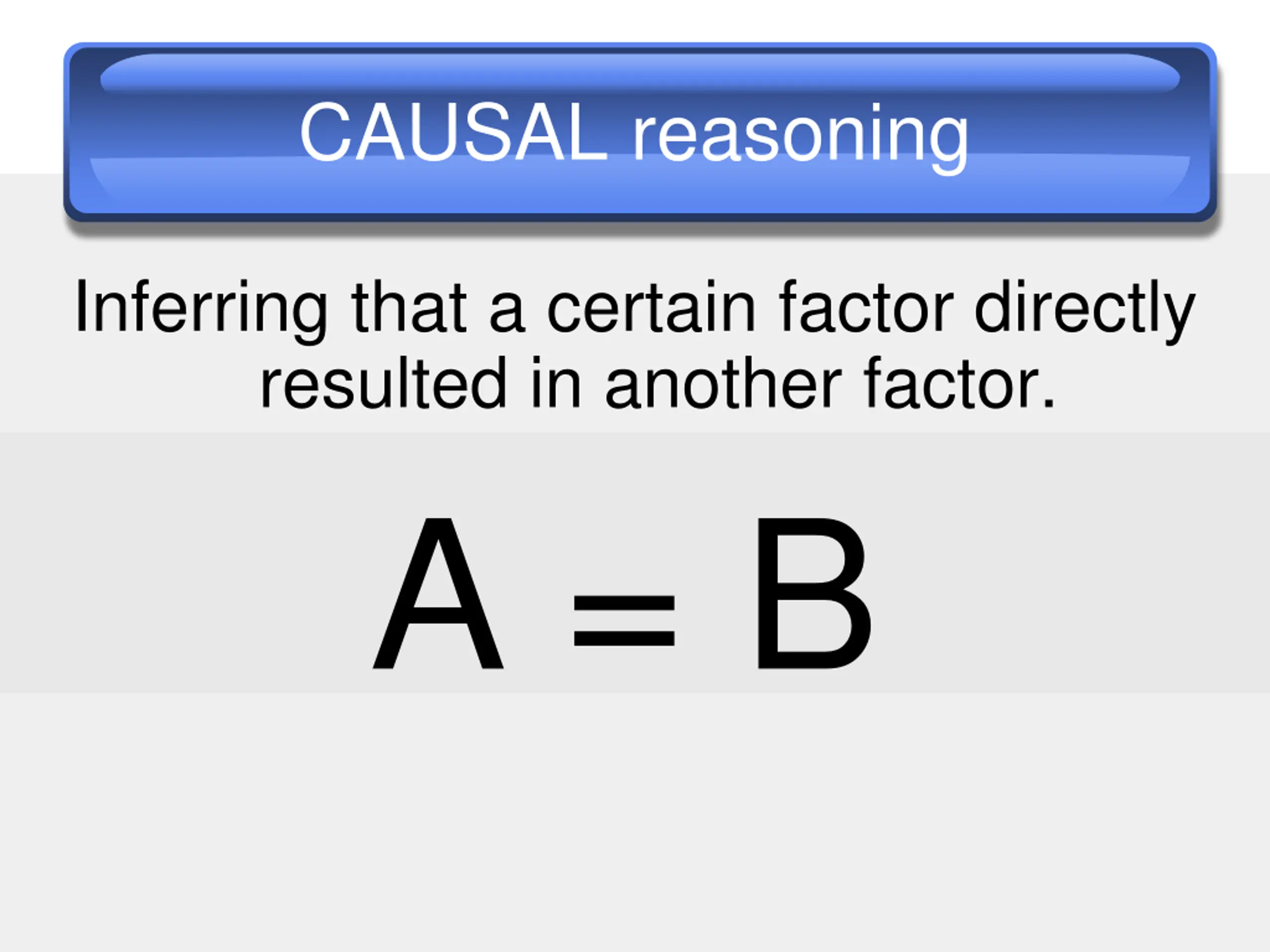This screenshot has width=1270, height=952.
Task: Click the word that in the first line
Action: (x=409, y=306)
